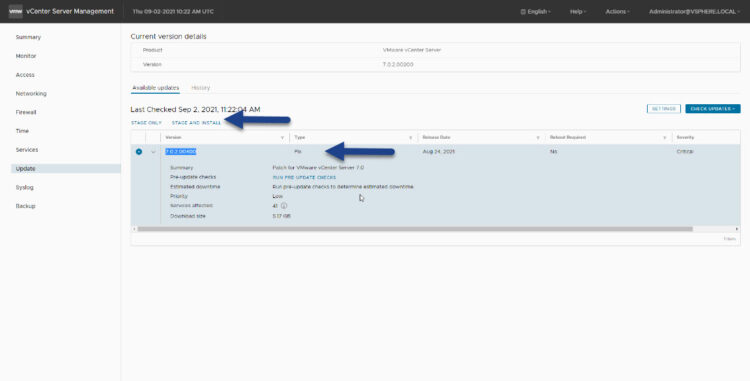Go to Summary in the sidebar
Image resolution: width=750 pixels, height=381 pixels.
[x=28, y=37]
